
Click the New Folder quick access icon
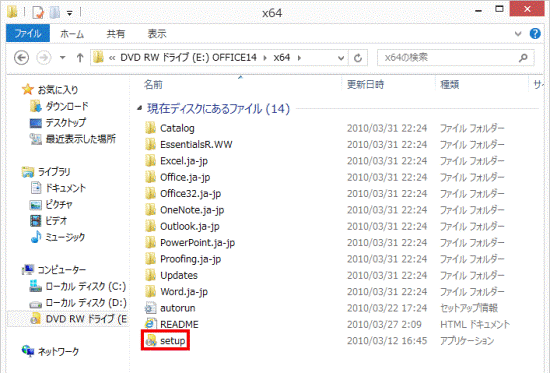[55, 13]
